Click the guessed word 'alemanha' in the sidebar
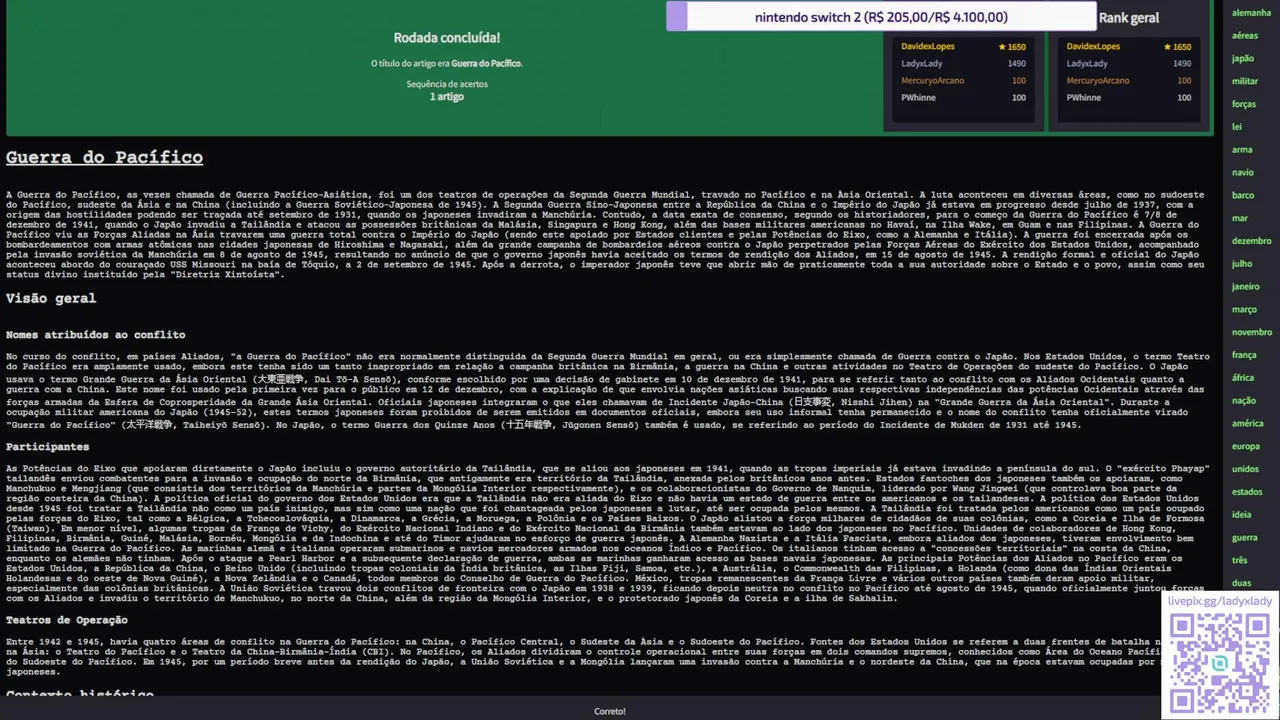This screenshot has width=1280, height=720. click(x=1251, y=13)
